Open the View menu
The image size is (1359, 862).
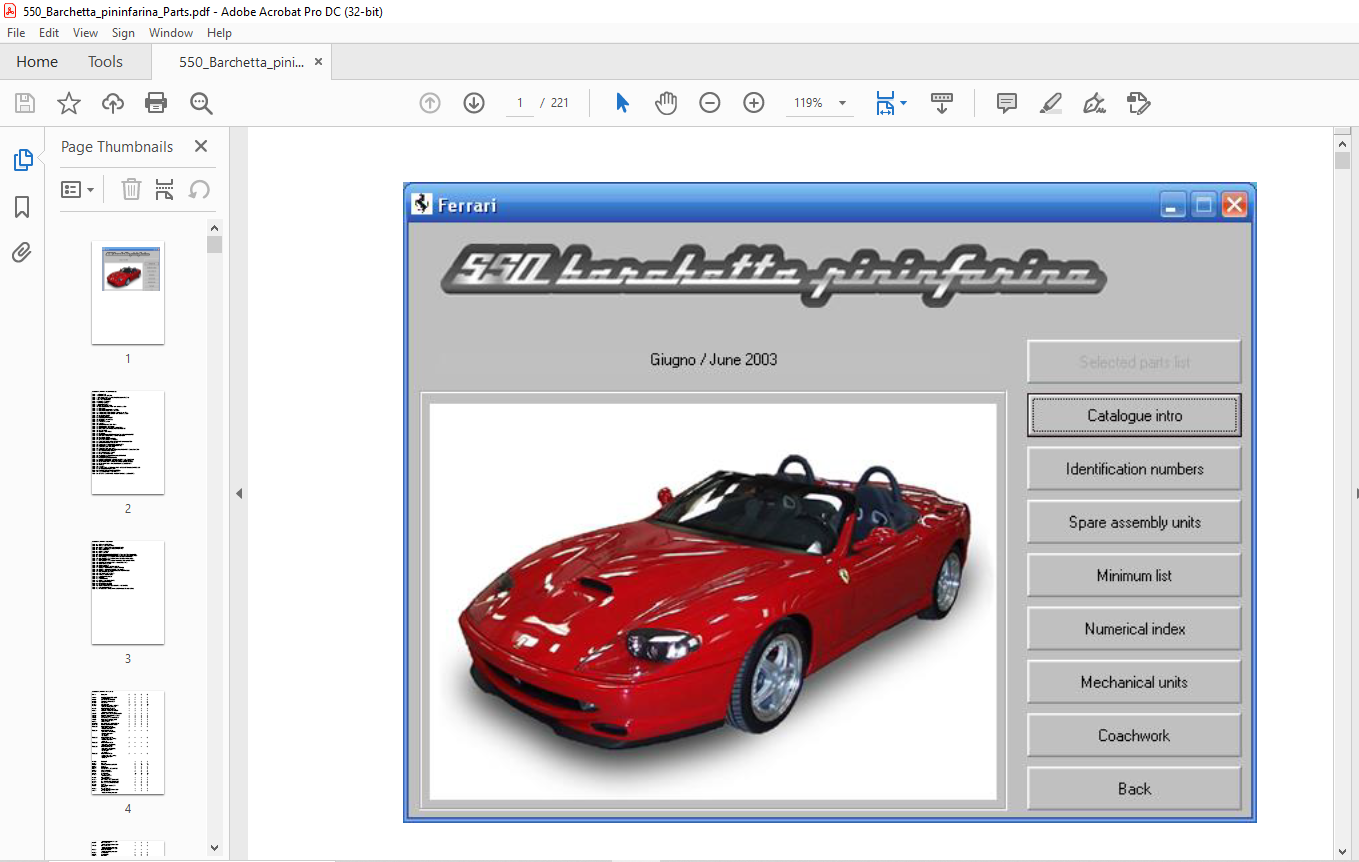[86, 33]
